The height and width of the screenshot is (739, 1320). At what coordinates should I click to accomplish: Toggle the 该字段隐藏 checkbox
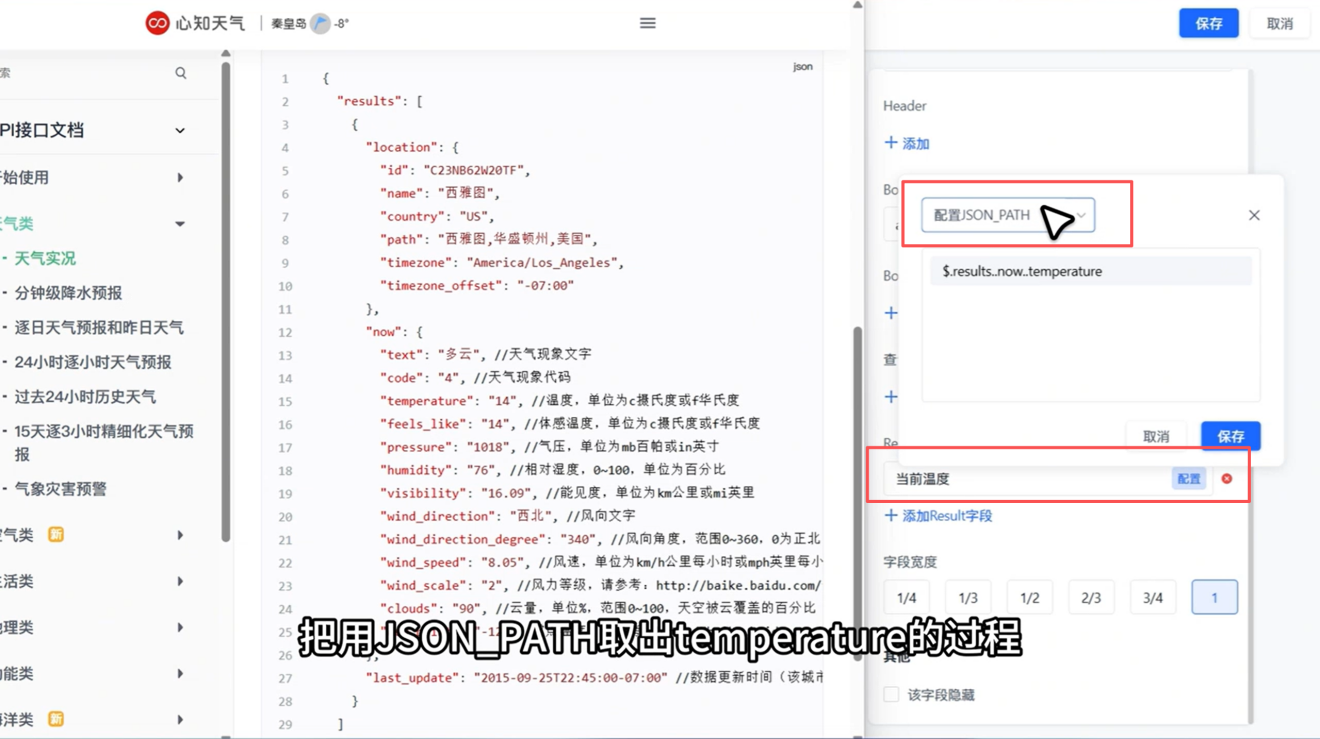pyautogui.click(x=891, y=694)
